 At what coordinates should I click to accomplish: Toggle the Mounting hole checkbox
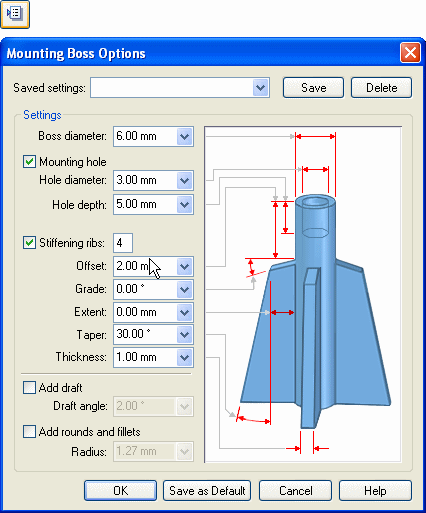click(x=29, y=162)
